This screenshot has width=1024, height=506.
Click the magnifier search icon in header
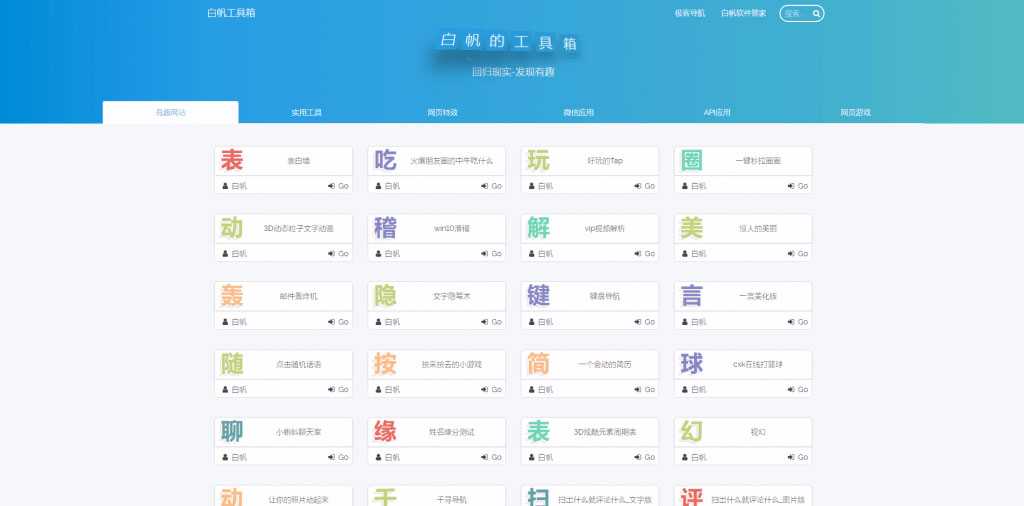pyautogui.click(x=816, y=13)
